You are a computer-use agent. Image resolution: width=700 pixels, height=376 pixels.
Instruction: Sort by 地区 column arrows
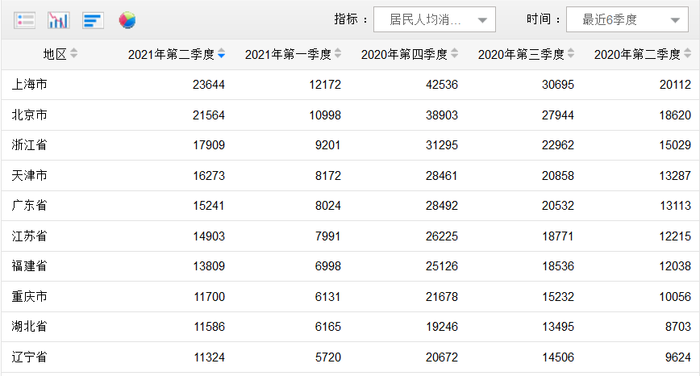pos(74,54)
